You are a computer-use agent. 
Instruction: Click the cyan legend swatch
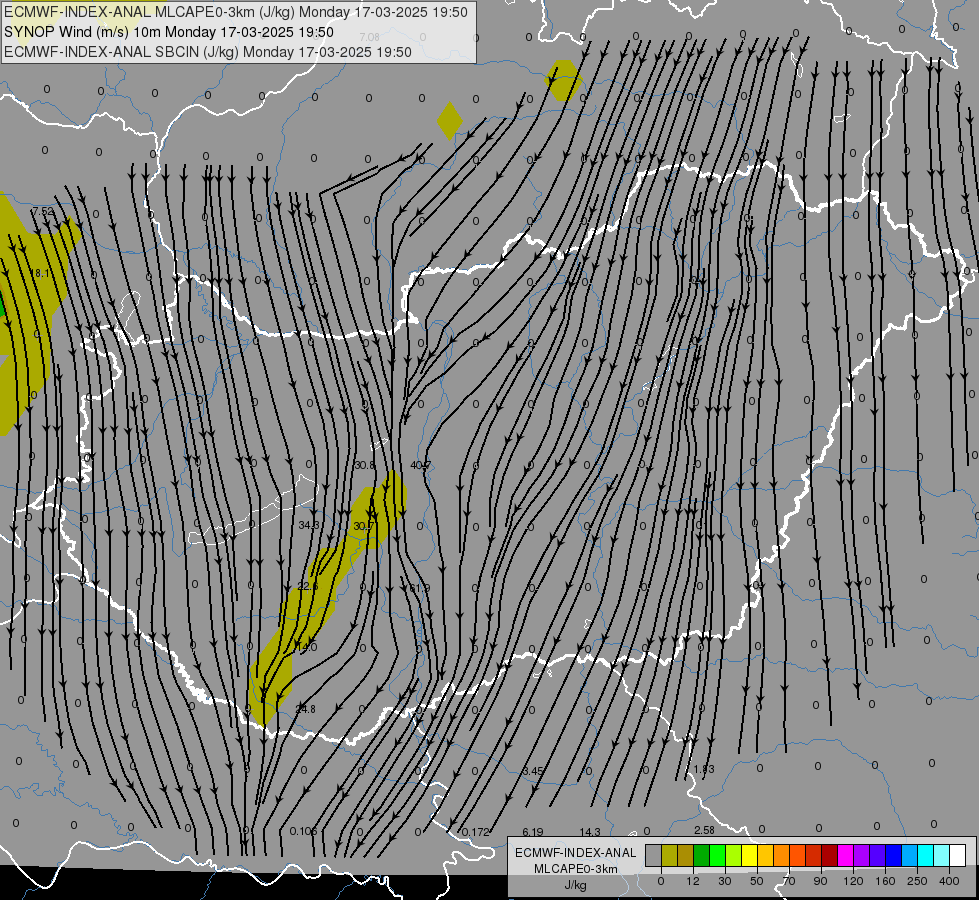tap(925, 855)
